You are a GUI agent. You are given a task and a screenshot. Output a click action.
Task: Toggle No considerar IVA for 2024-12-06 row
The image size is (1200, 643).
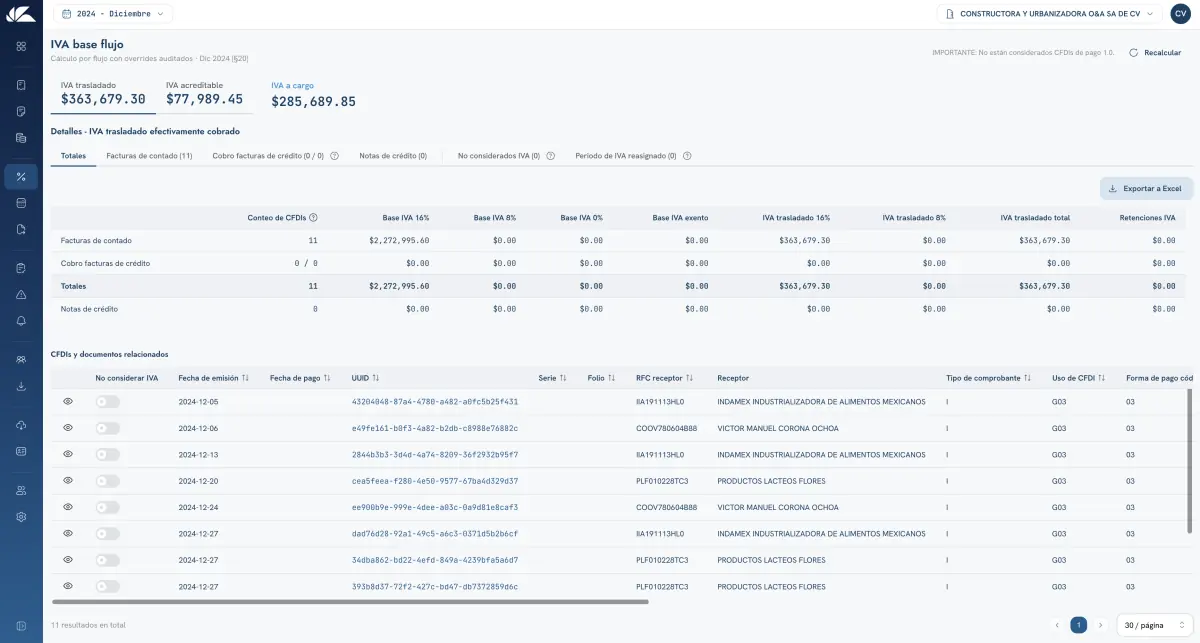pyautogui.click(x=107, y=428)
